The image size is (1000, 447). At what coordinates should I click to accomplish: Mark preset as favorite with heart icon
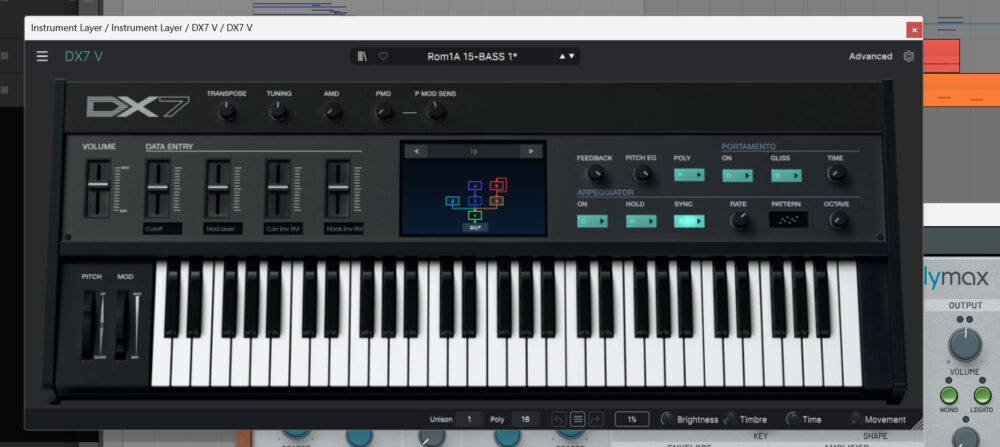point(383,56)
